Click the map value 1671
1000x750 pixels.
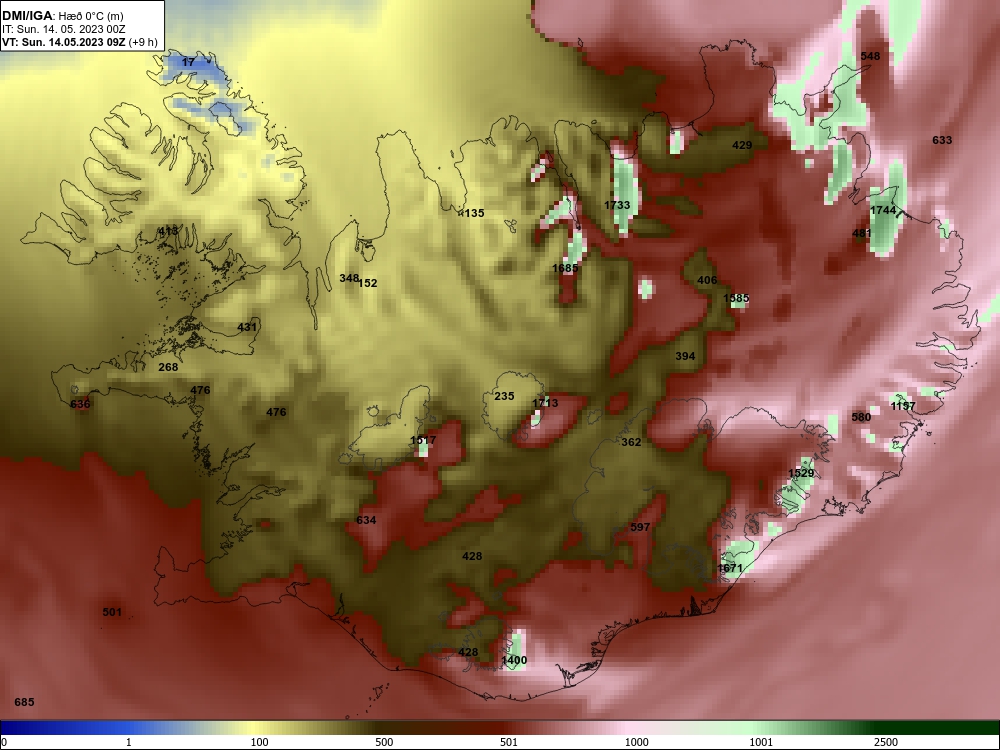click(x=730, y=568)
